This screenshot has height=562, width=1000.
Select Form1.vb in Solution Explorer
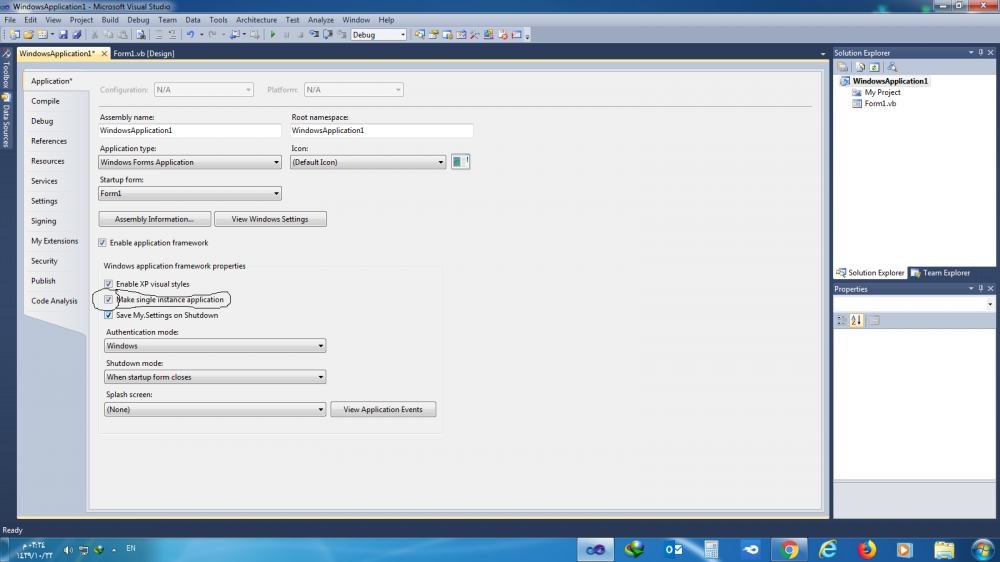coord(880,103)
